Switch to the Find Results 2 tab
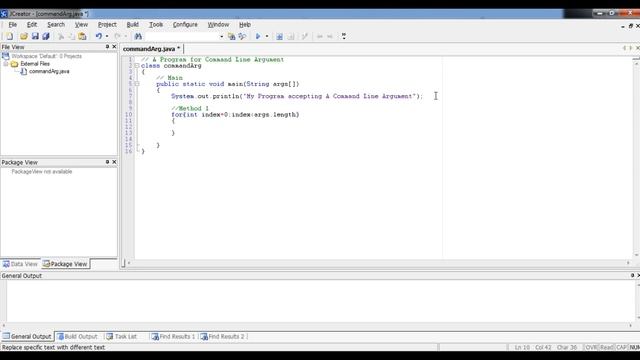640x360 pixels. pos(223,337)
